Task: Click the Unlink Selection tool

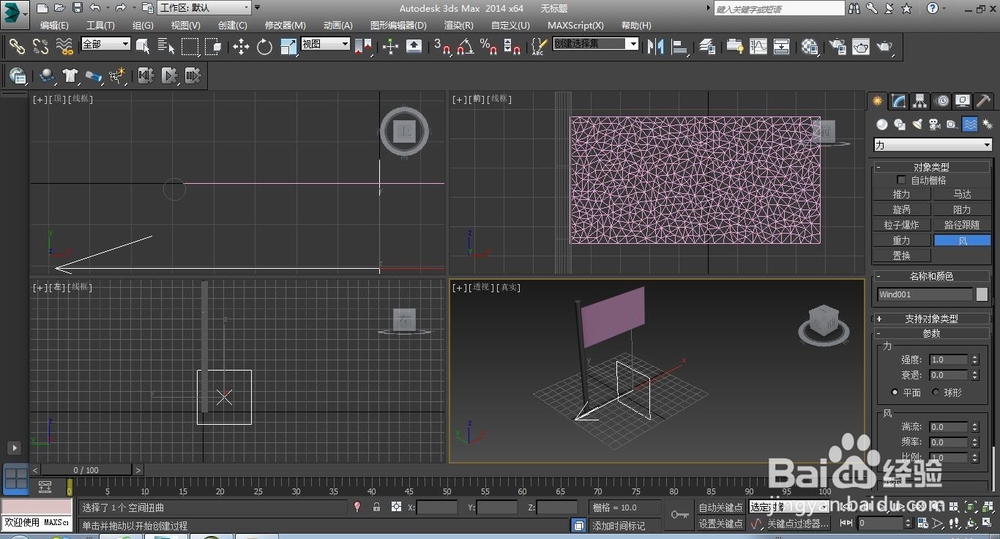Action: [40, 46]
